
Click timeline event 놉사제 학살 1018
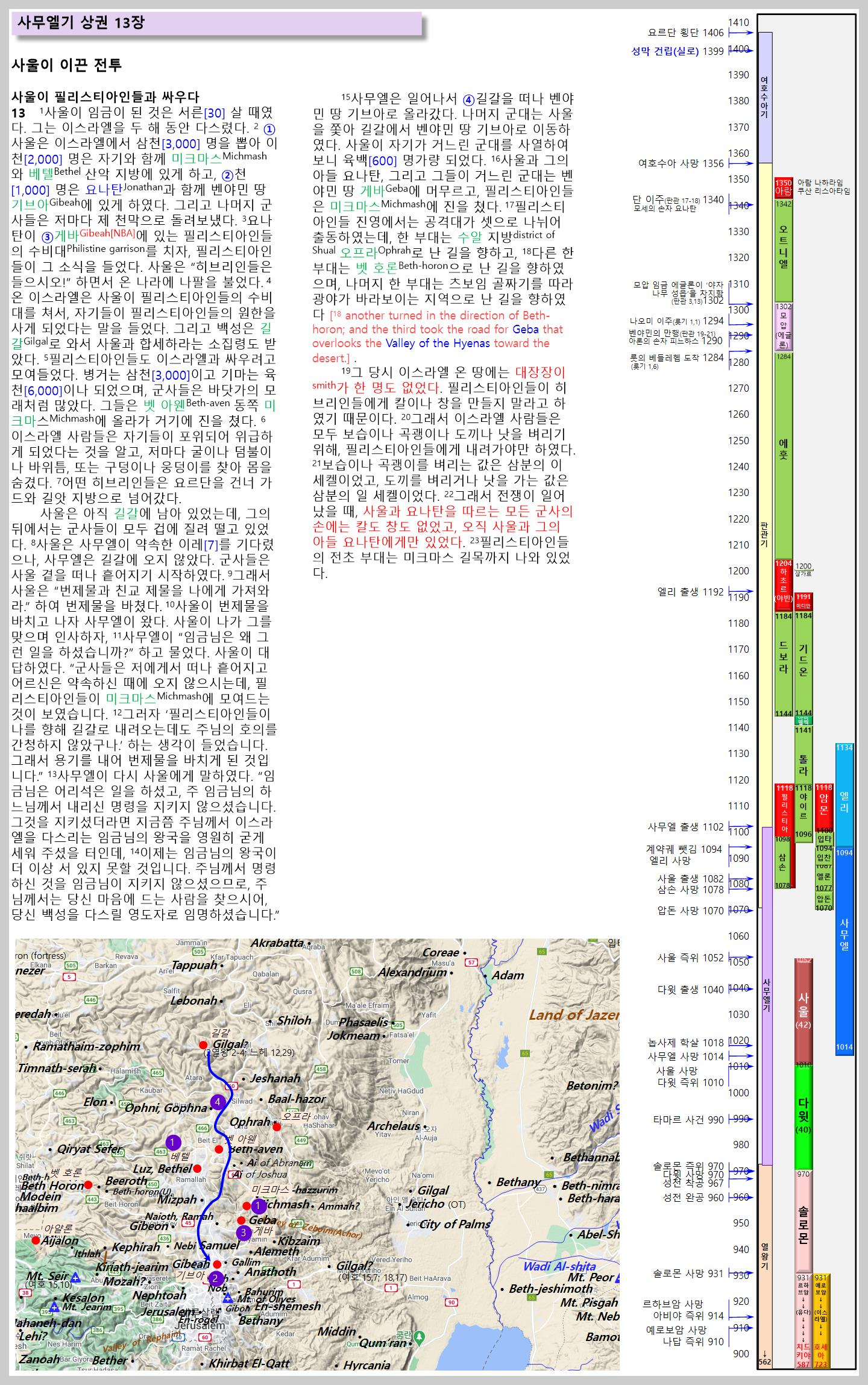686,1043
